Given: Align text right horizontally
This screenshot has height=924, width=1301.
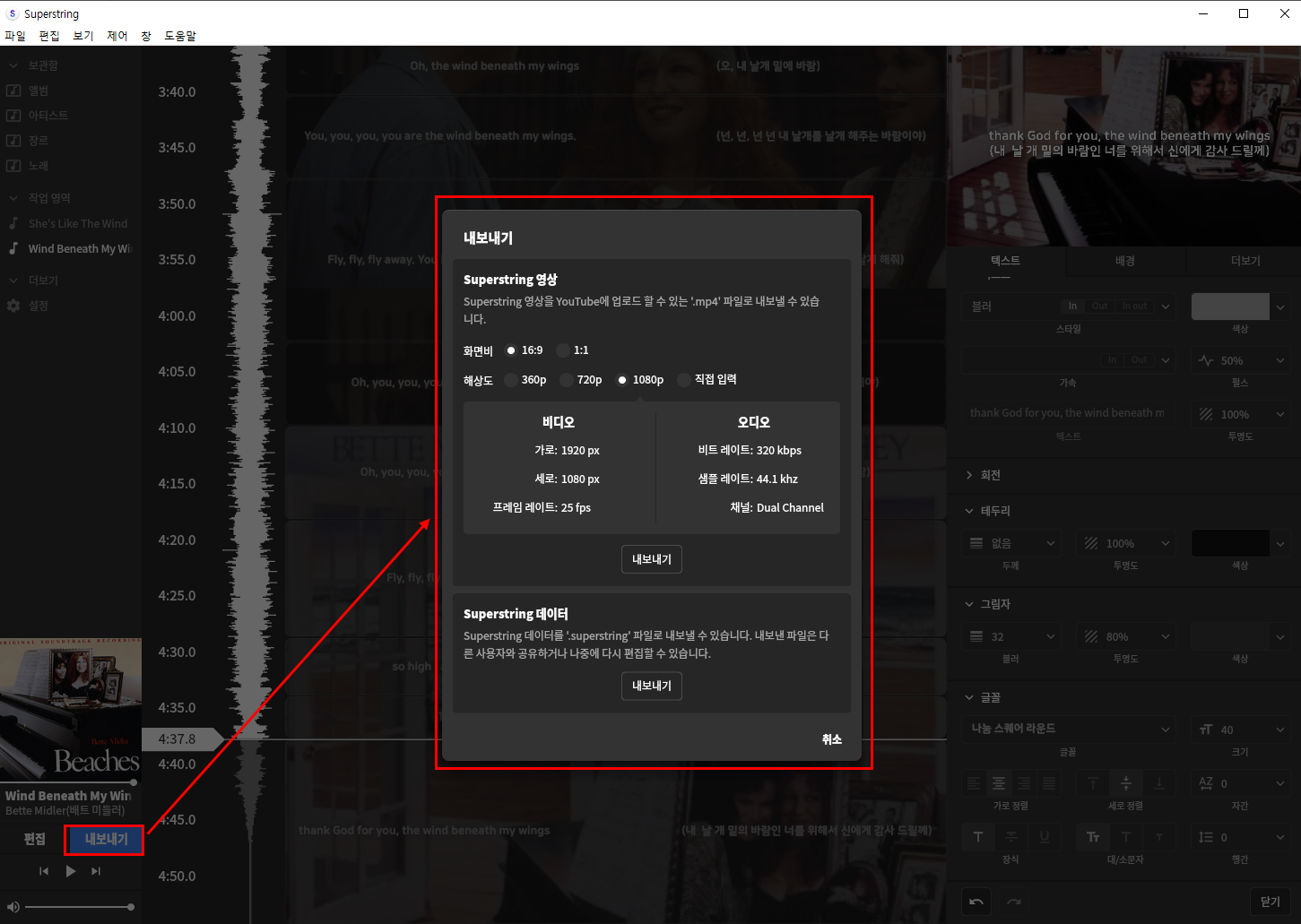Looking at the screenshot, I should click(1024, 783).
